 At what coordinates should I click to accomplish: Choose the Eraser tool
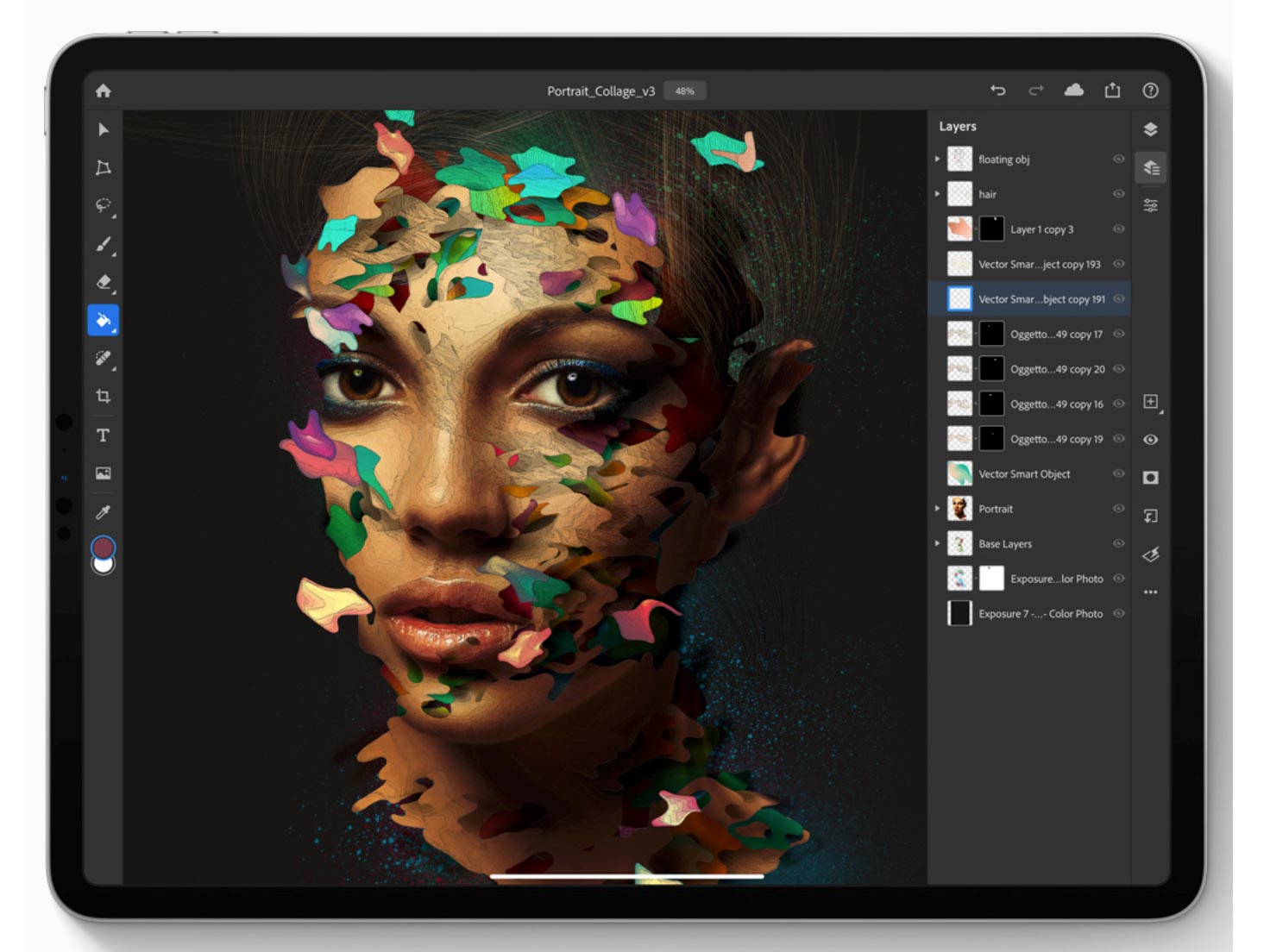104,282
